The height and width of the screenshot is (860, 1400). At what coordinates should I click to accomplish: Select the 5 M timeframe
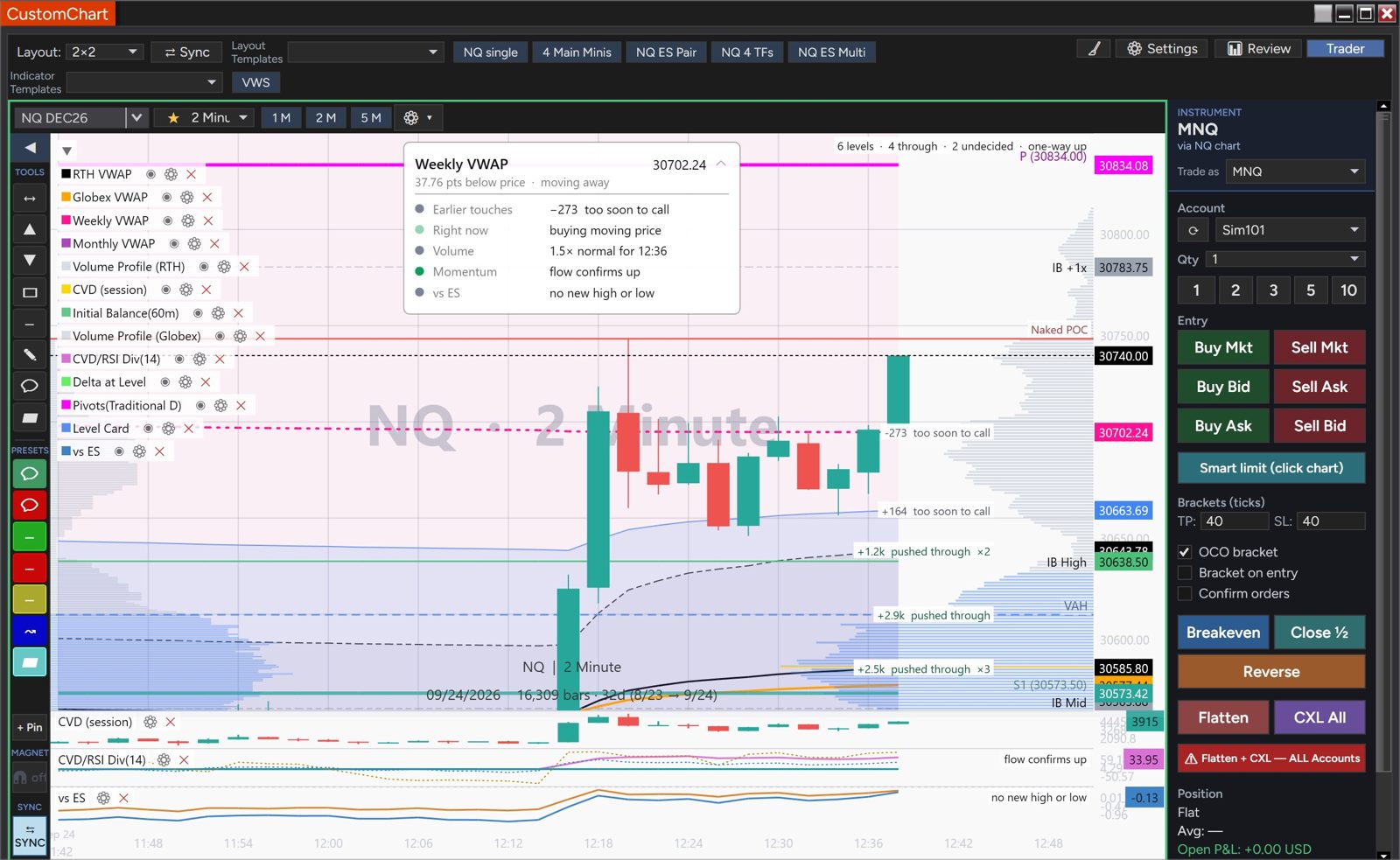(371, 117)
